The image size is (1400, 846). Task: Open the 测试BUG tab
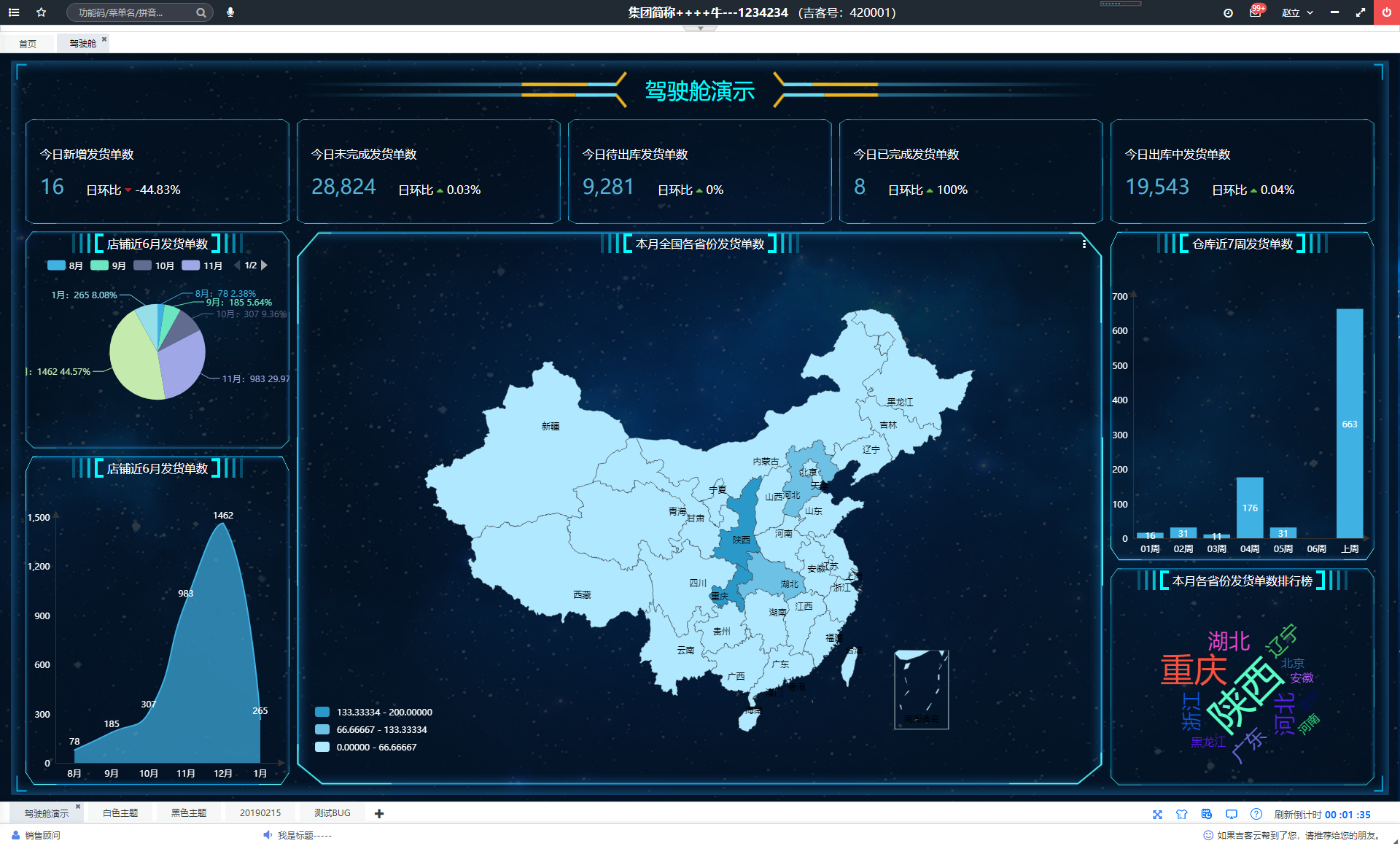tap(332, 813)
